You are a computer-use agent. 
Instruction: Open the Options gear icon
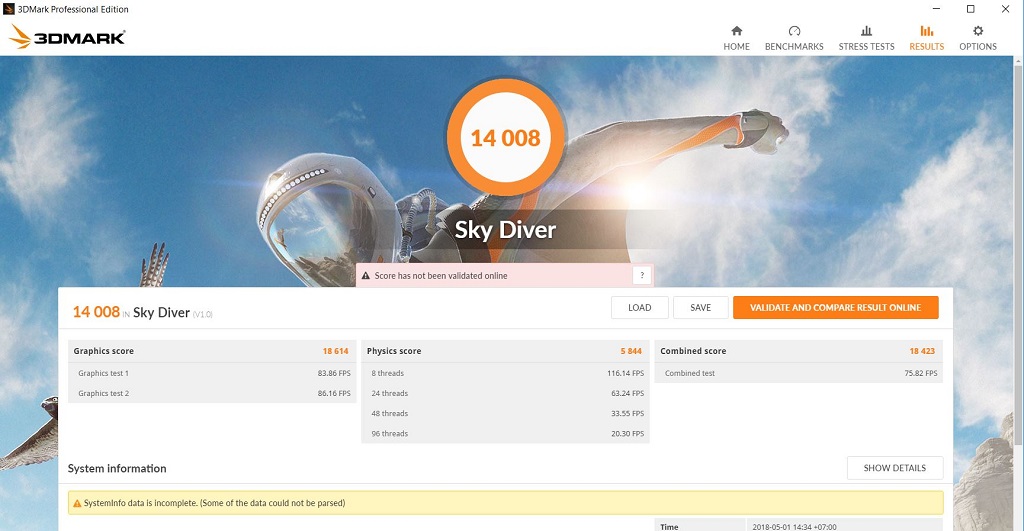[x=978, y=31]
